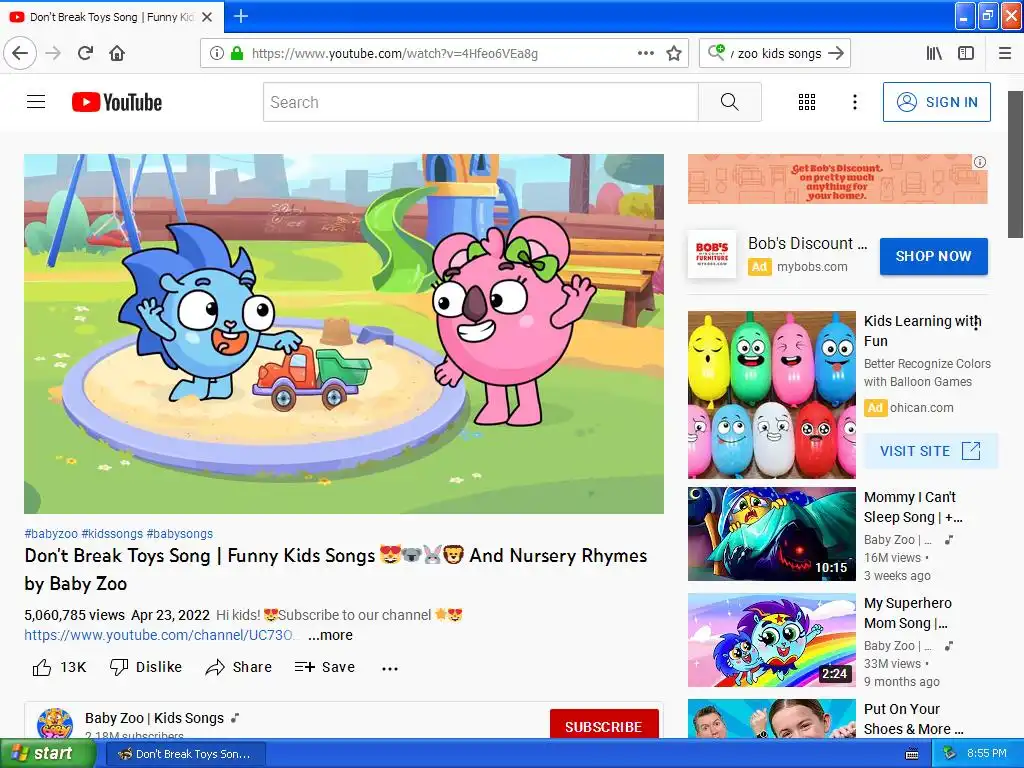Click the page vertical scrollbar

click(1016, 165)
